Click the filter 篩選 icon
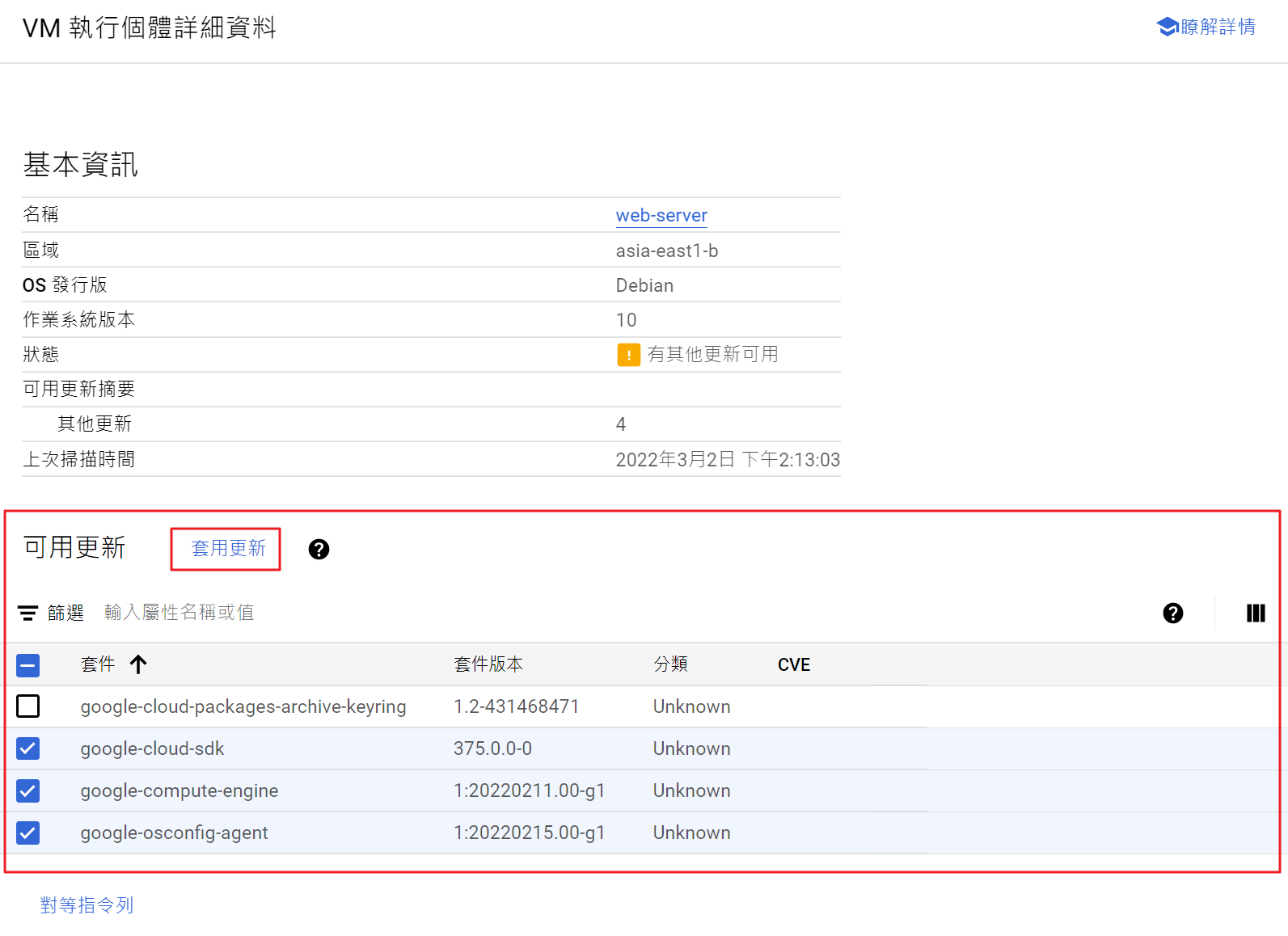The width and height of the screenshot is (1288, 936). (28, 613)
